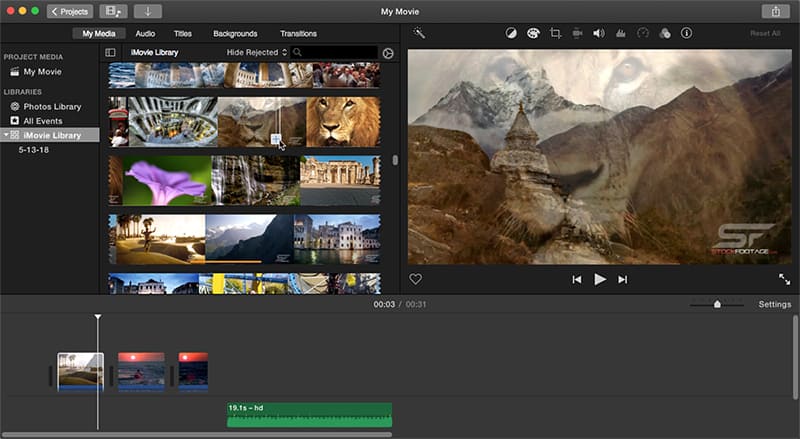The height and width of the screenshot is (439, 800).
Task: Toggle the libraries sidebar list
Action: point(110,52)
